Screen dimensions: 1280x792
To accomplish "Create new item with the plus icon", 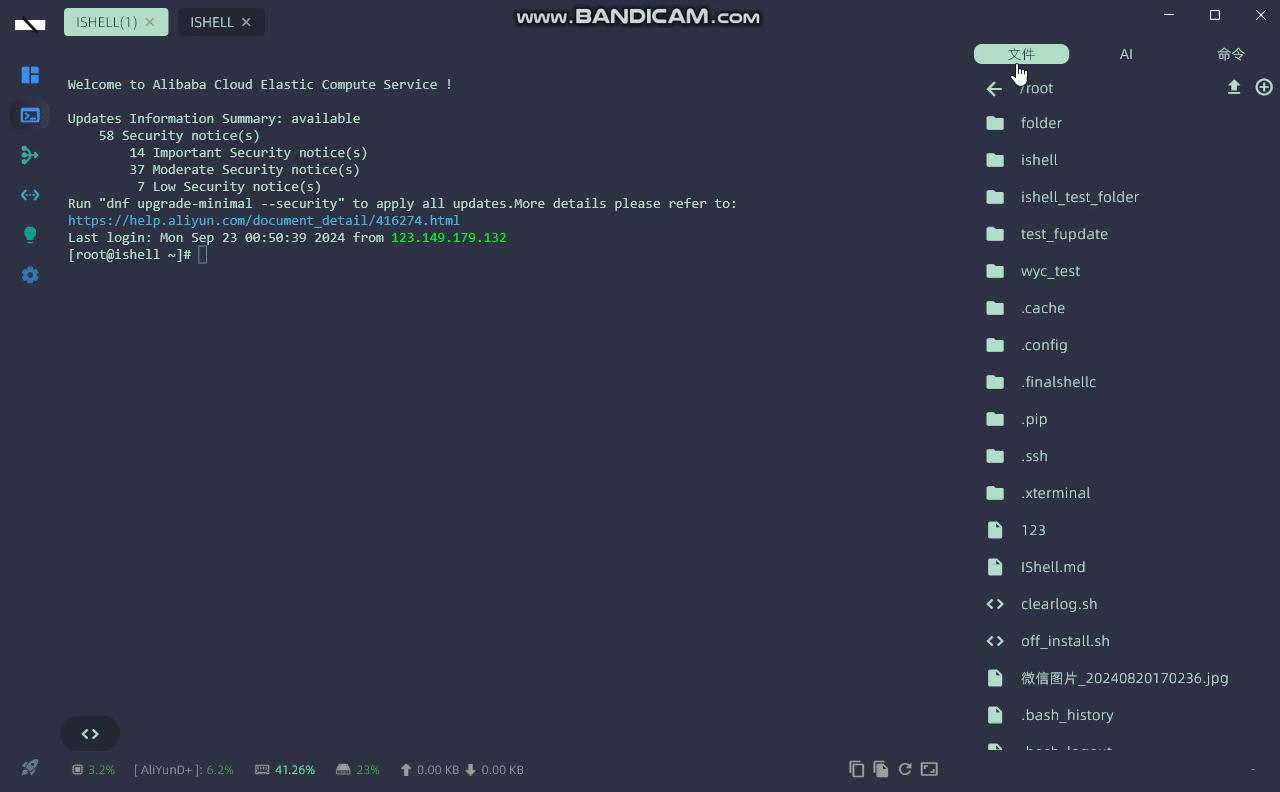I will [1263, 87].
